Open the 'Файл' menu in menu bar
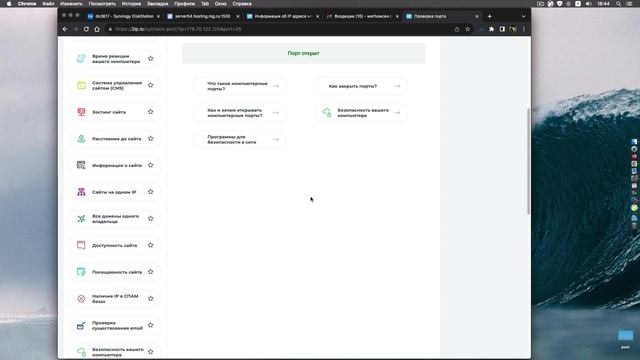640x360 pixels. tap(48, 4)
